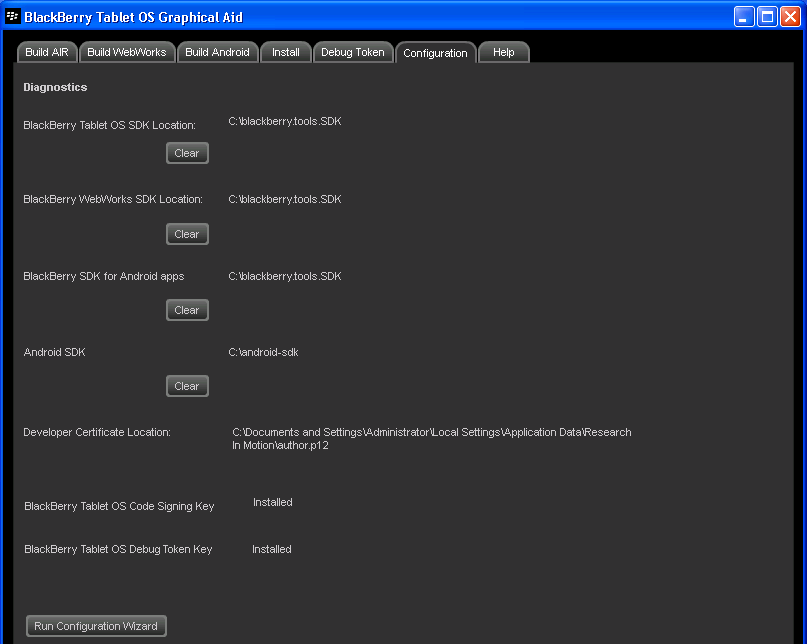
Task: Open the Build WebWorks tab
Action: (x=127, y=52)
